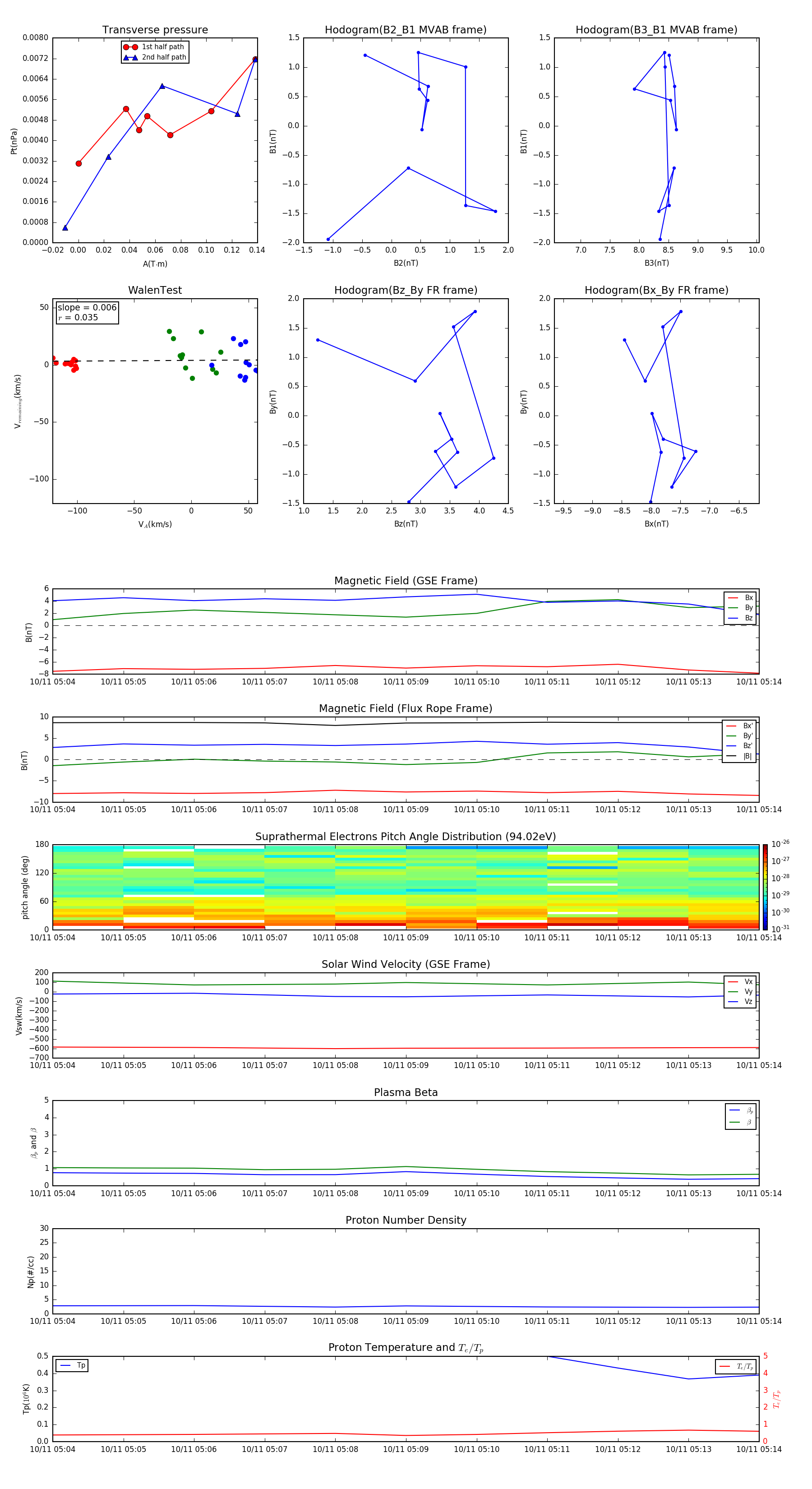The height and width of the screenshot is (1489, 812).
Task: Click the "Bz(nT)" x-axis label
Action: 406,524
